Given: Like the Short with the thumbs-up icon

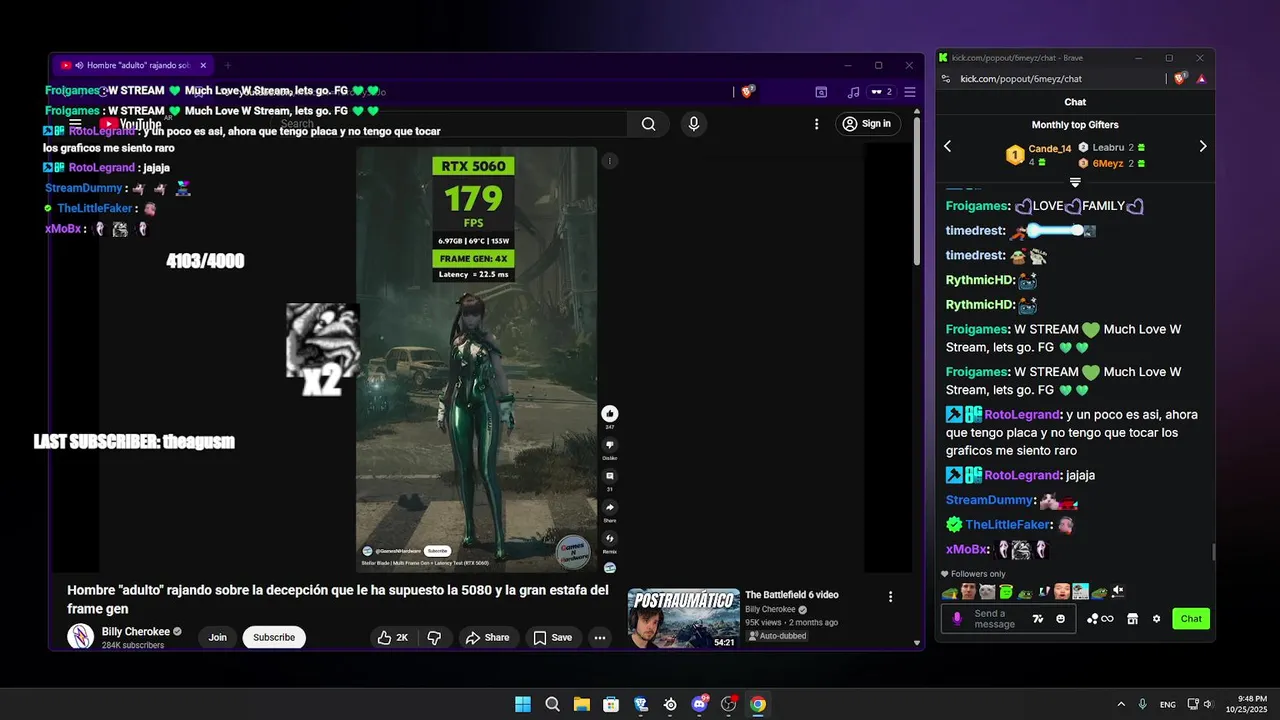Looking at the screenshot, I should (x=610, y=414).
